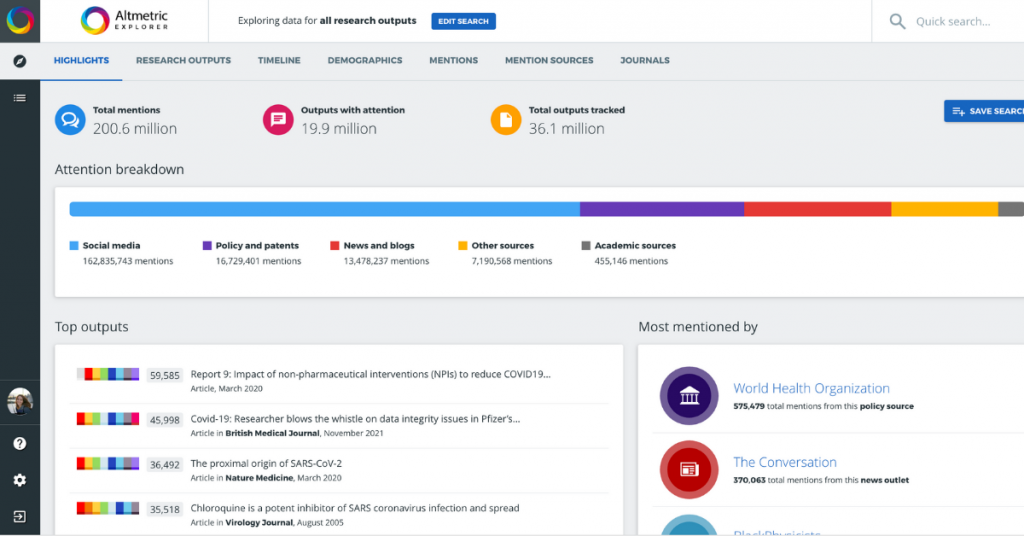
Task: Click the Other sources legend swatch
Action: point(463,245)
